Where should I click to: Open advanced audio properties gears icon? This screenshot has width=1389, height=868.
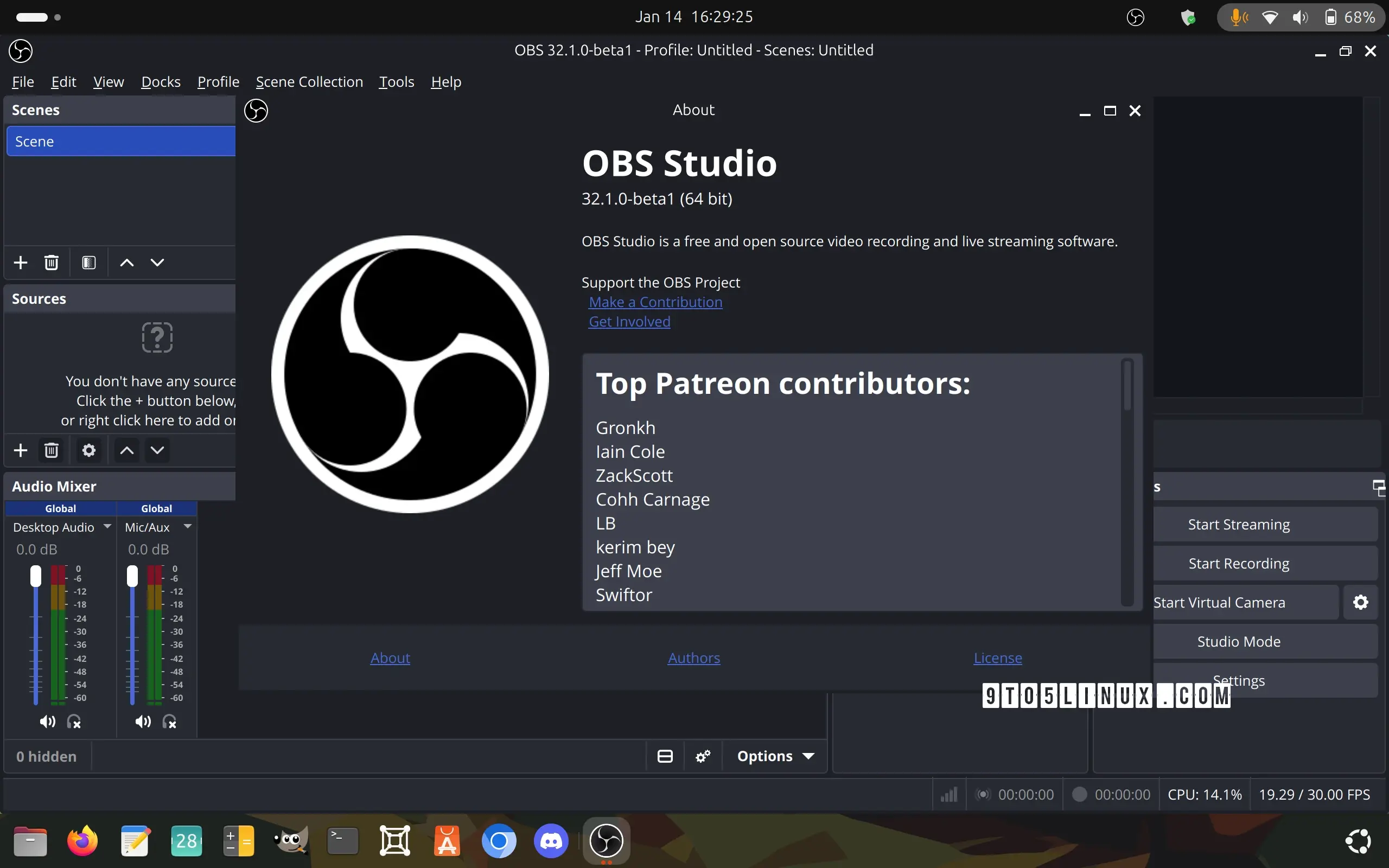click(703, 756)
